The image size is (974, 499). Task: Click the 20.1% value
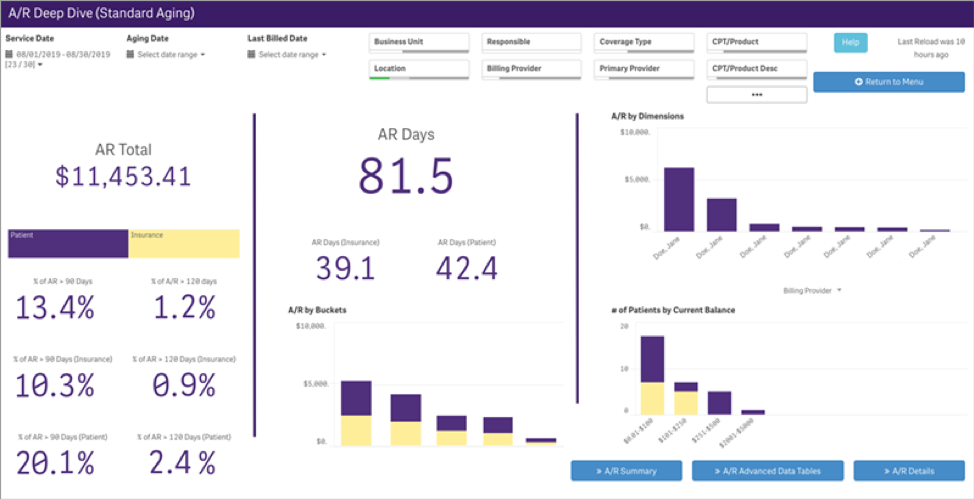click(x=55, y=463)
